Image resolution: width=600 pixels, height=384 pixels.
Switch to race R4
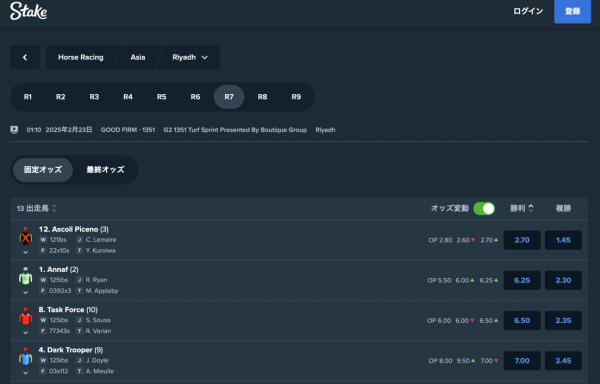(128, 97)
